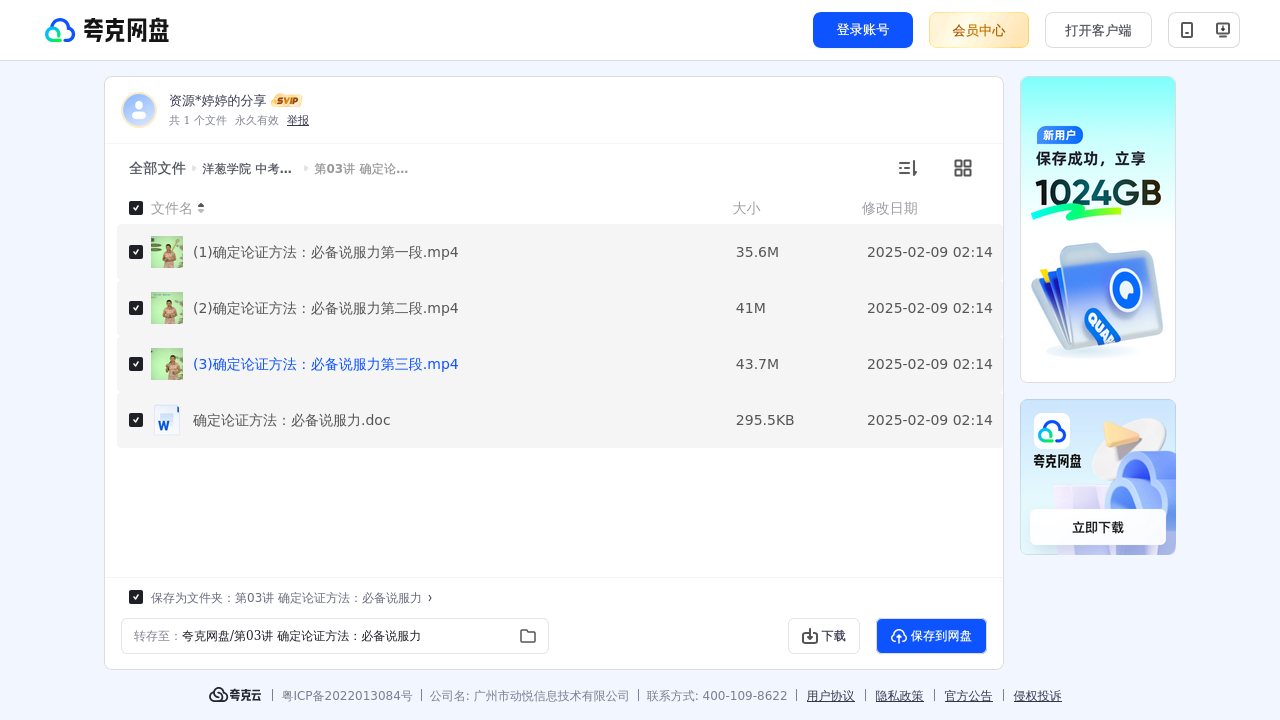This screenshot has width=1280, height=720.
Task: Go to 全部文件 breadcrumb
Action: pyautogui.click(x=157, y=168)
